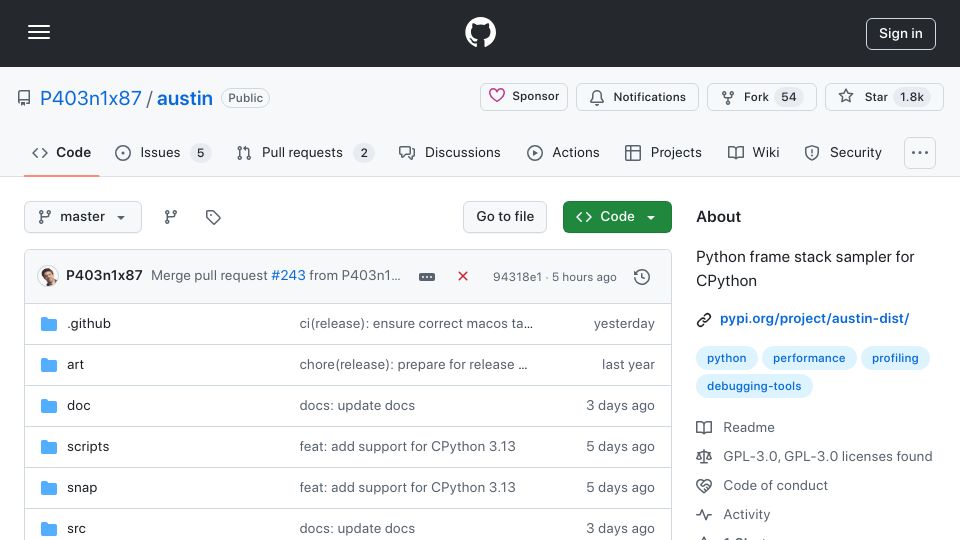Viewport: 960px width, 540px height.
Task: View all branches icon
Action: click(x=171, y=217)
